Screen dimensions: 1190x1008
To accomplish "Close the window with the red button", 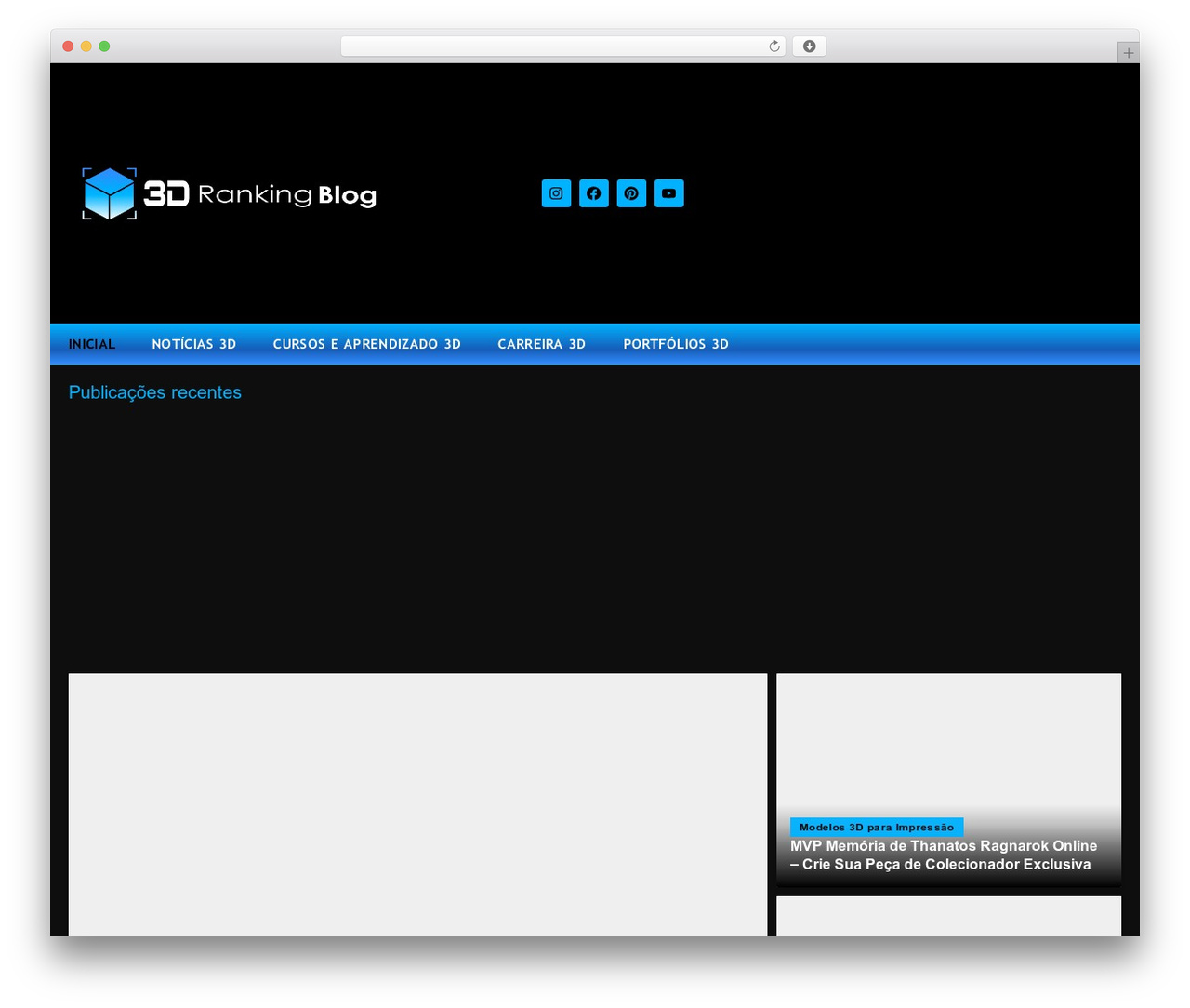I will (x=68, y=46).
